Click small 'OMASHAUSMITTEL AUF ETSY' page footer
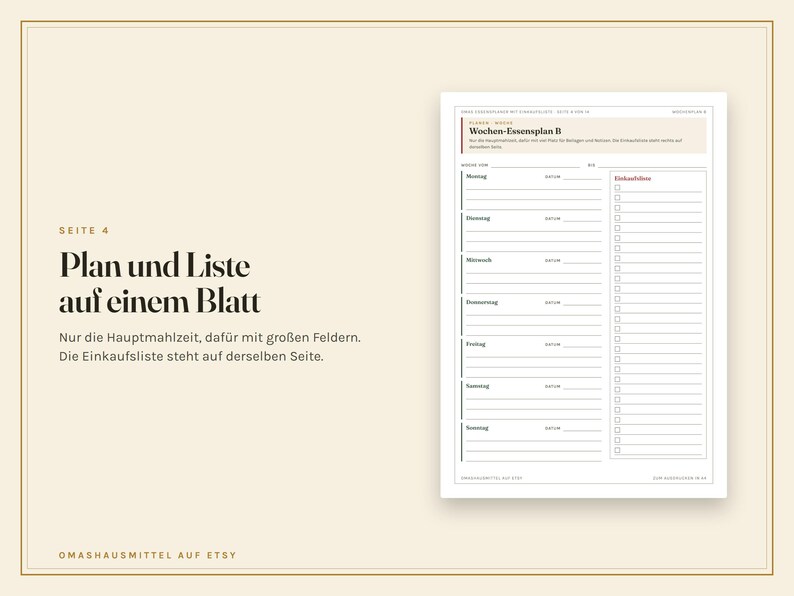The width and height of the screenshot is (794, 596). coord(491,478)
